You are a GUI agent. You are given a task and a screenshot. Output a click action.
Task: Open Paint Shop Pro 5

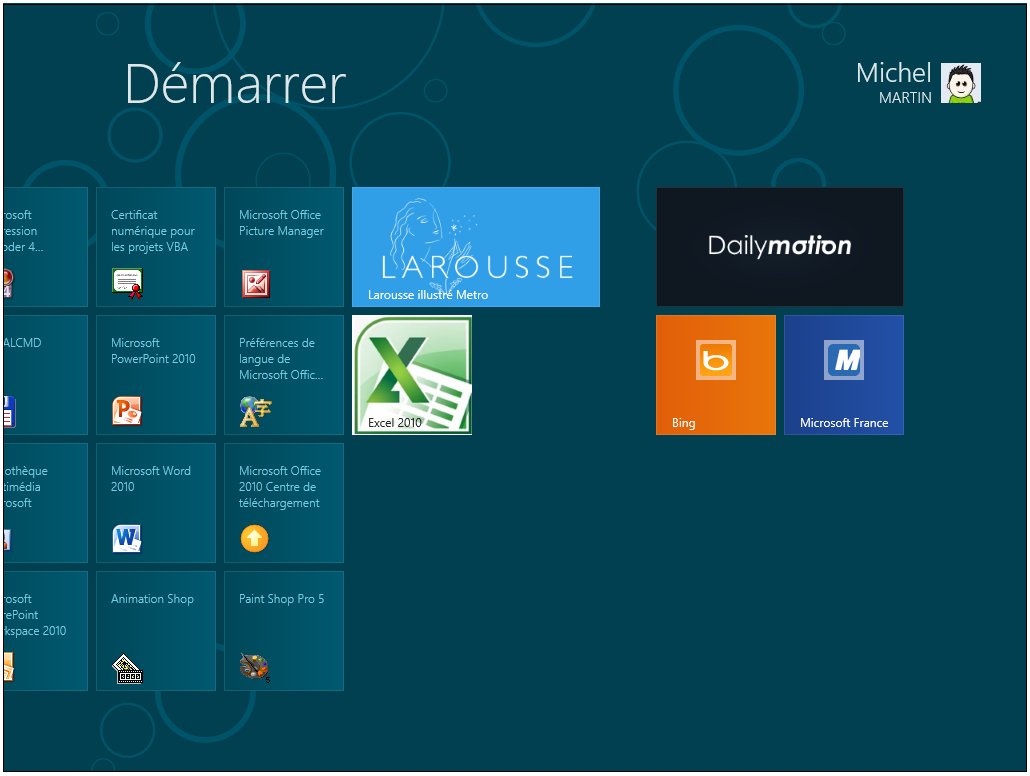pyautogui.click(x=283, y=631)
